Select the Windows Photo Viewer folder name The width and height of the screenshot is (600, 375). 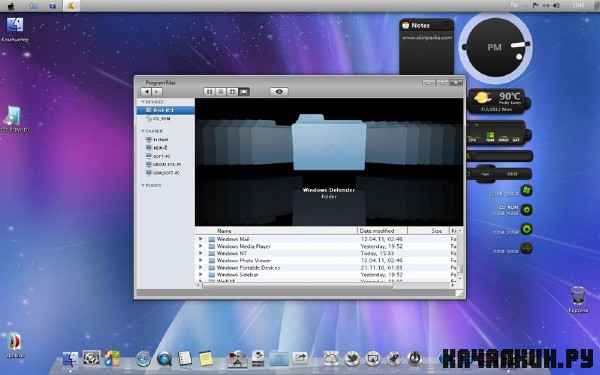[243, 260]
